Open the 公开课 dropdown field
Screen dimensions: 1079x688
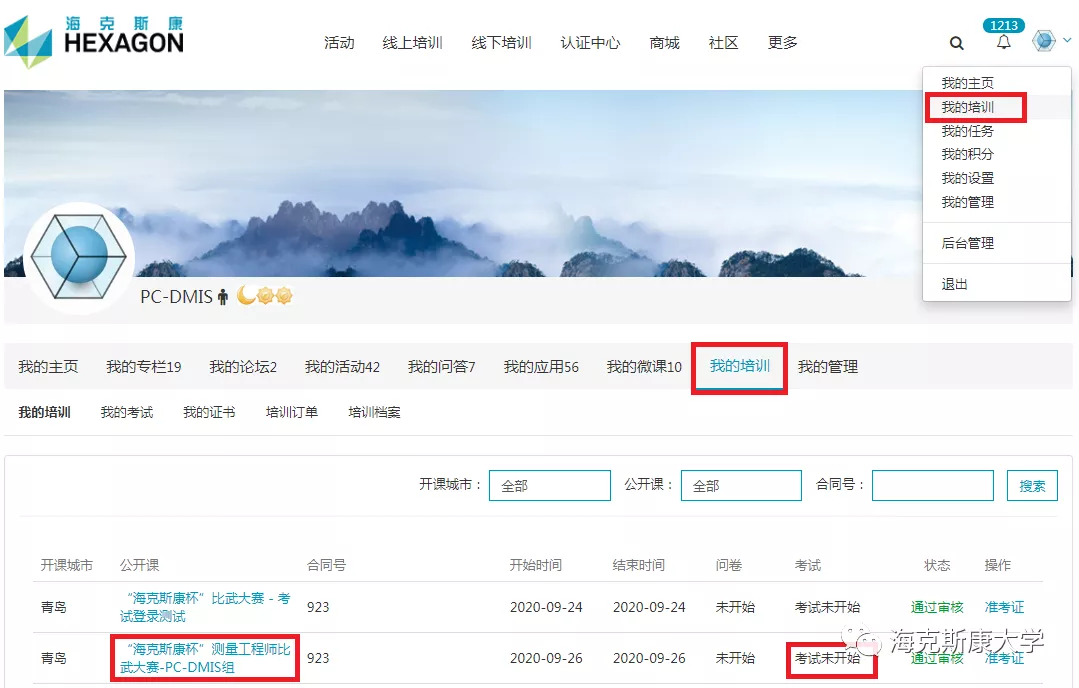point(741,486)
